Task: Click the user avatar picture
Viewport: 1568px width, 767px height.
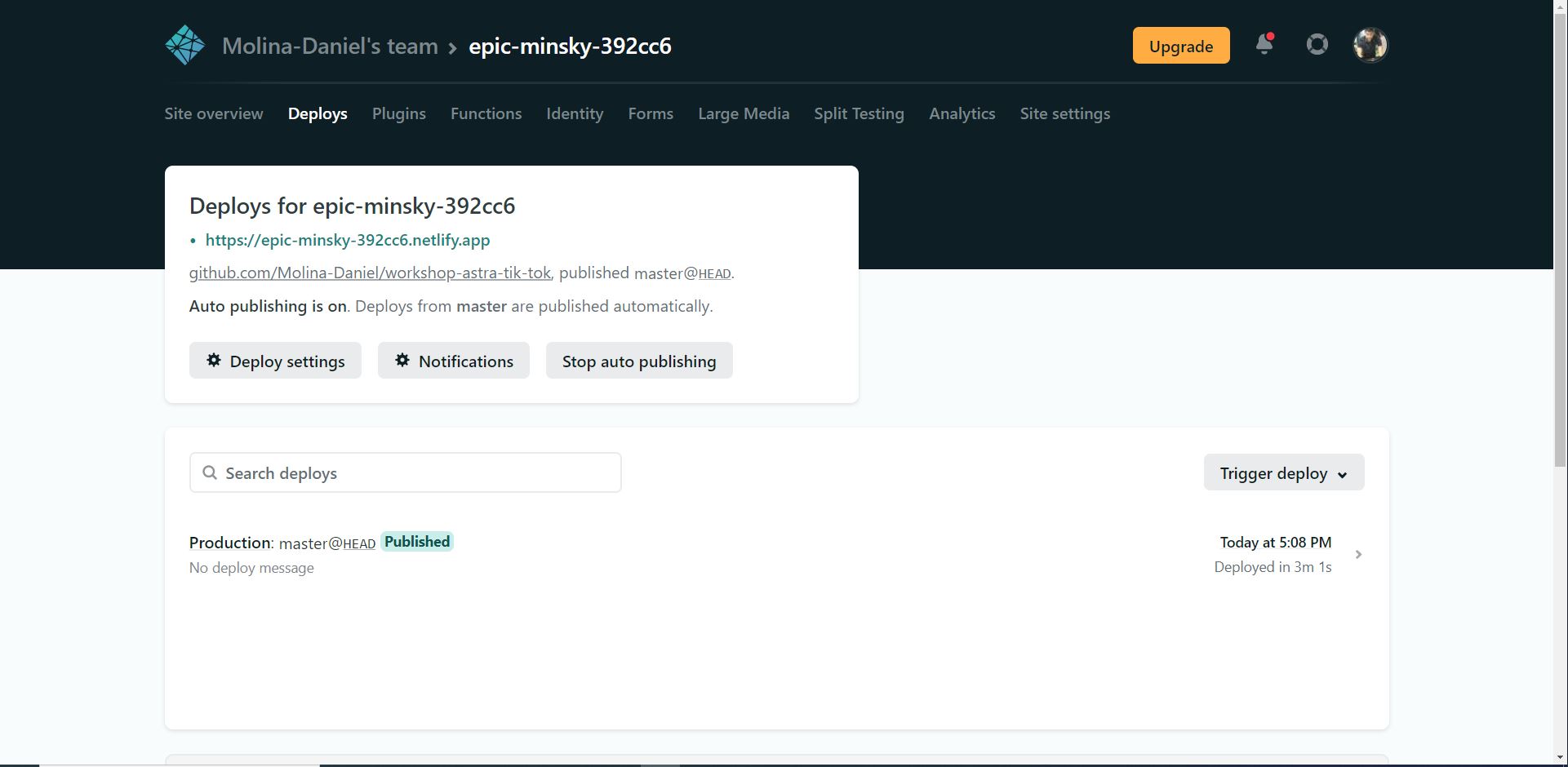Action: point(1370,45)
